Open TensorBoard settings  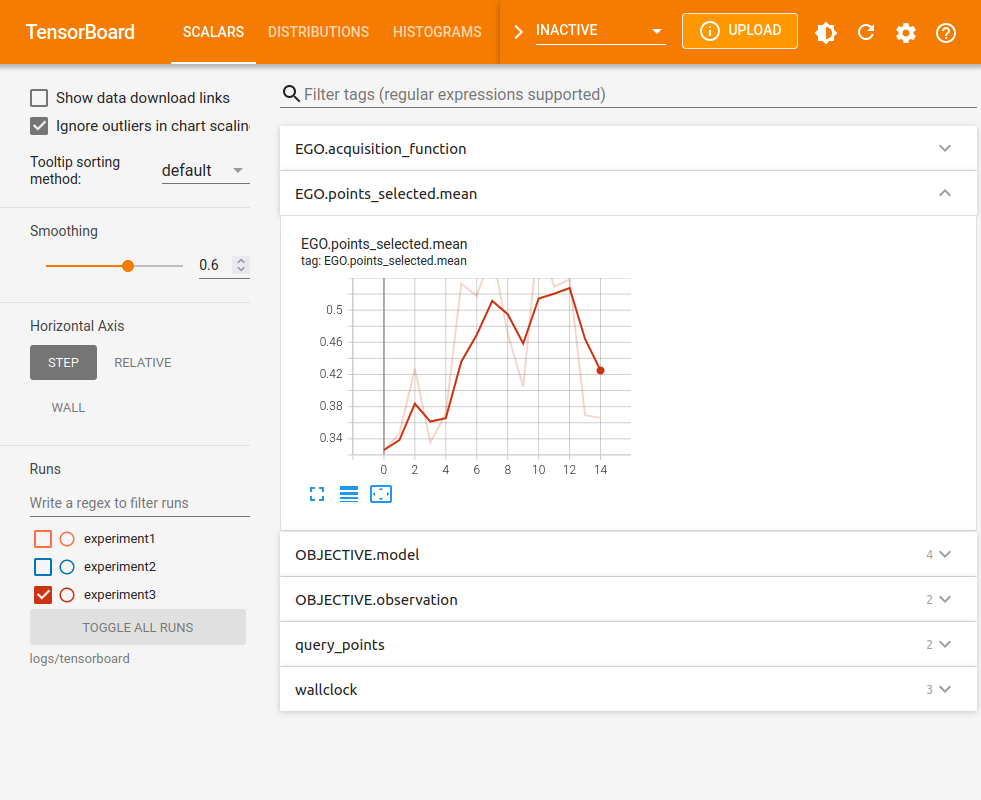click(x=906, y=32)
